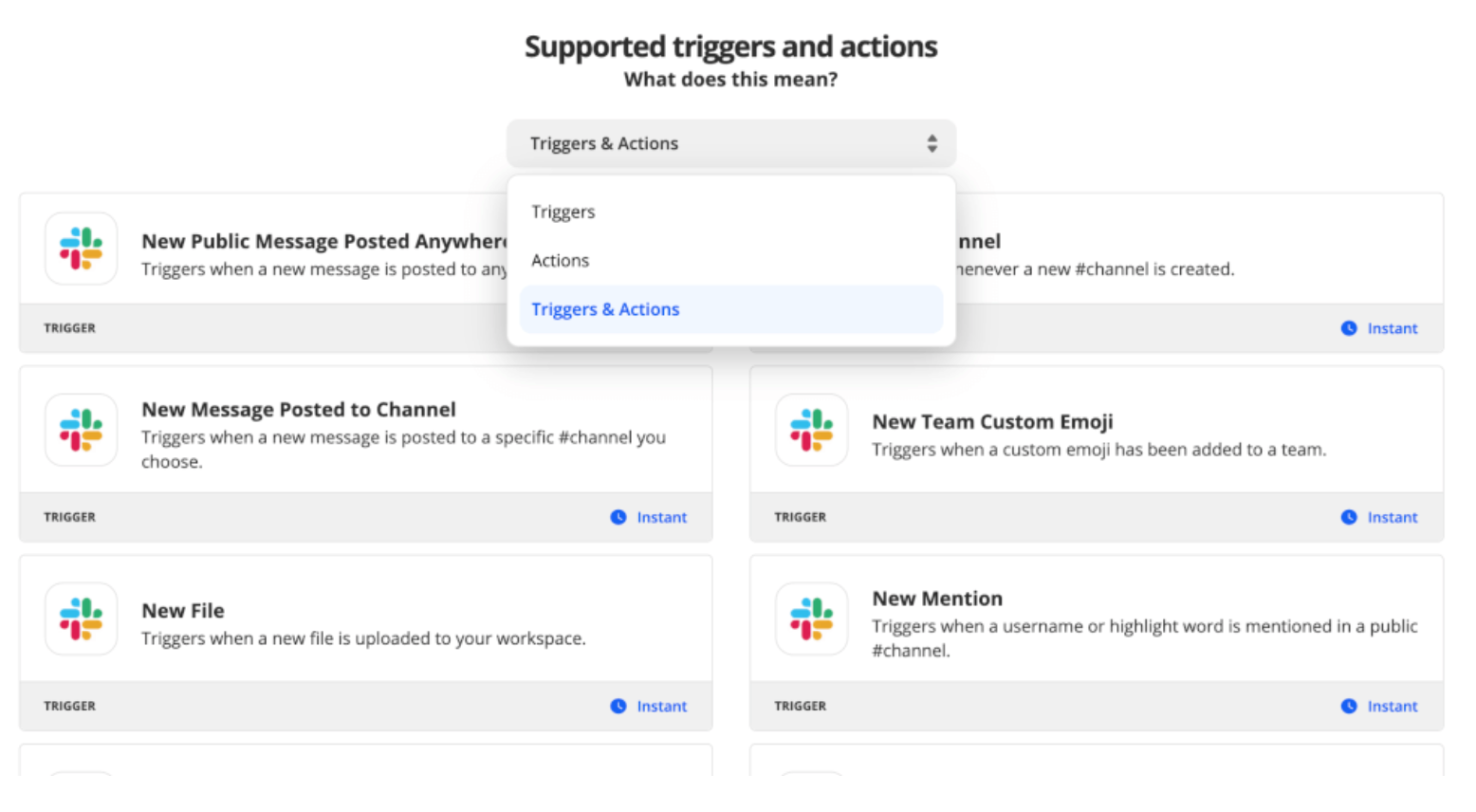The height and width of the screenshot is (812, 1476).
Task: Click the dropdown up-down arrow indicator
Action: click(x=932, y=143)
